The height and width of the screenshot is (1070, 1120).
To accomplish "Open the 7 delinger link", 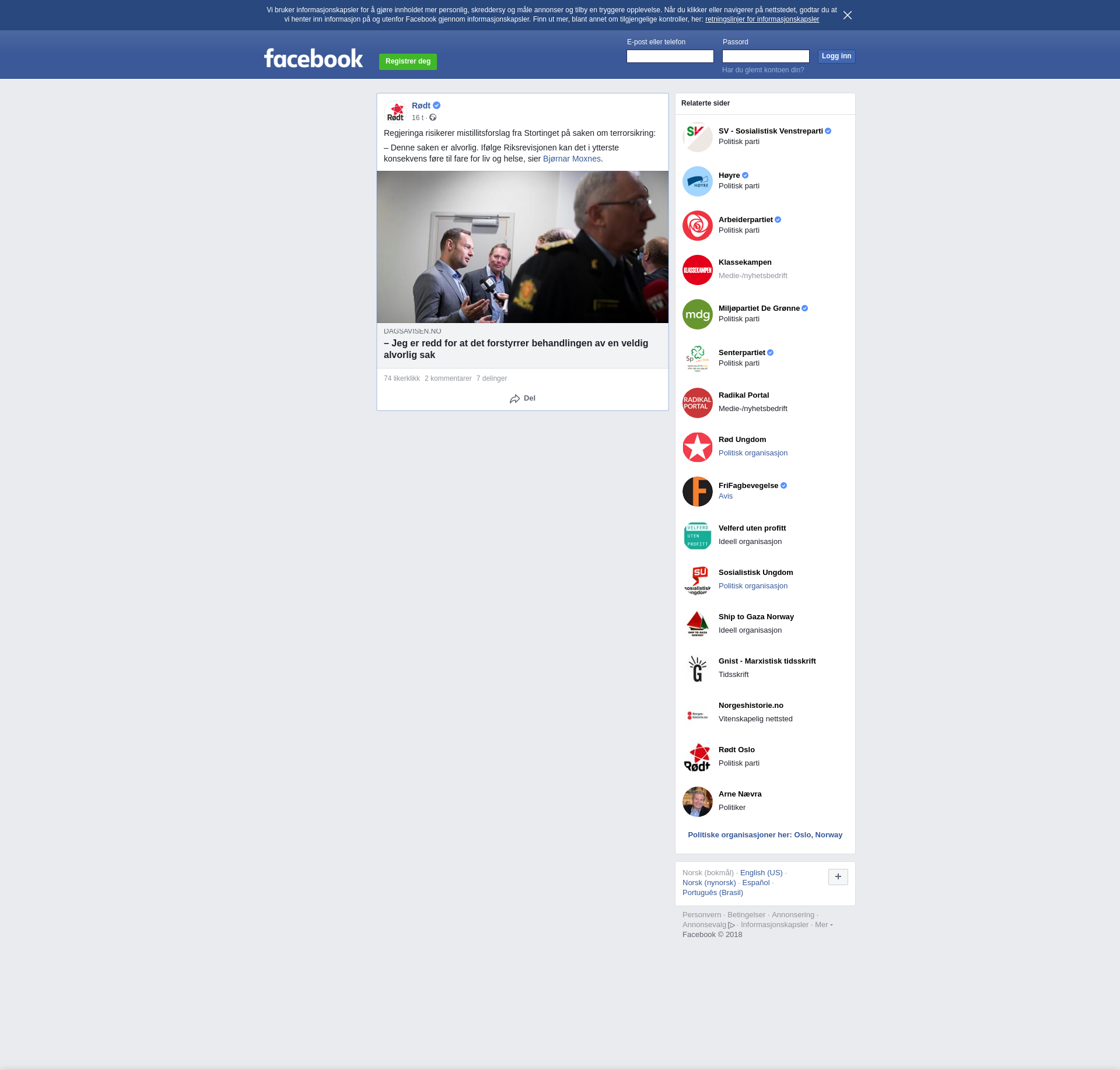I will [492, 378].
